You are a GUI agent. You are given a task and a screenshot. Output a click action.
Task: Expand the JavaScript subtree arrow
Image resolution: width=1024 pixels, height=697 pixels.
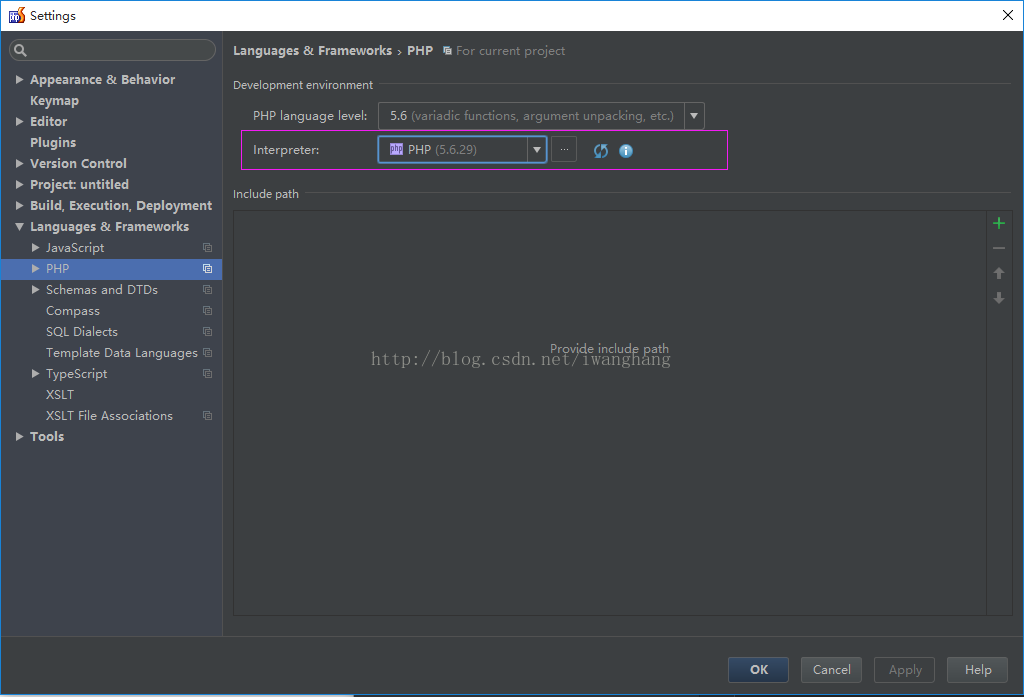(x=36, y=248)
